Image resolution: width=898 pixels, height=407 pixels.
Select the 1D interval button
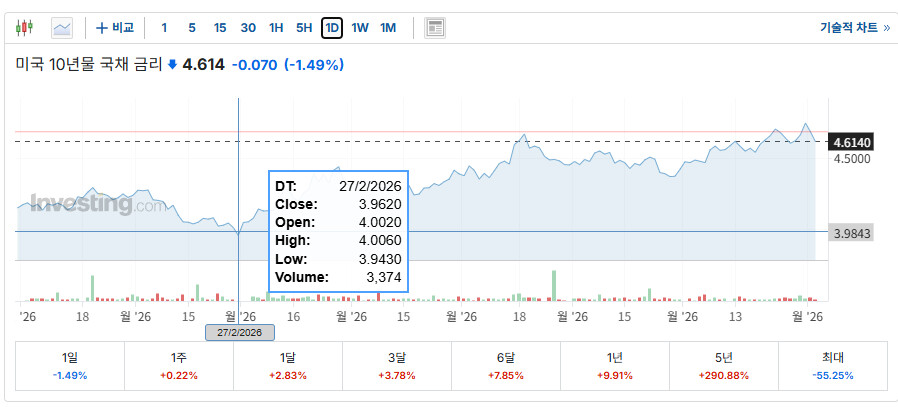332,27
